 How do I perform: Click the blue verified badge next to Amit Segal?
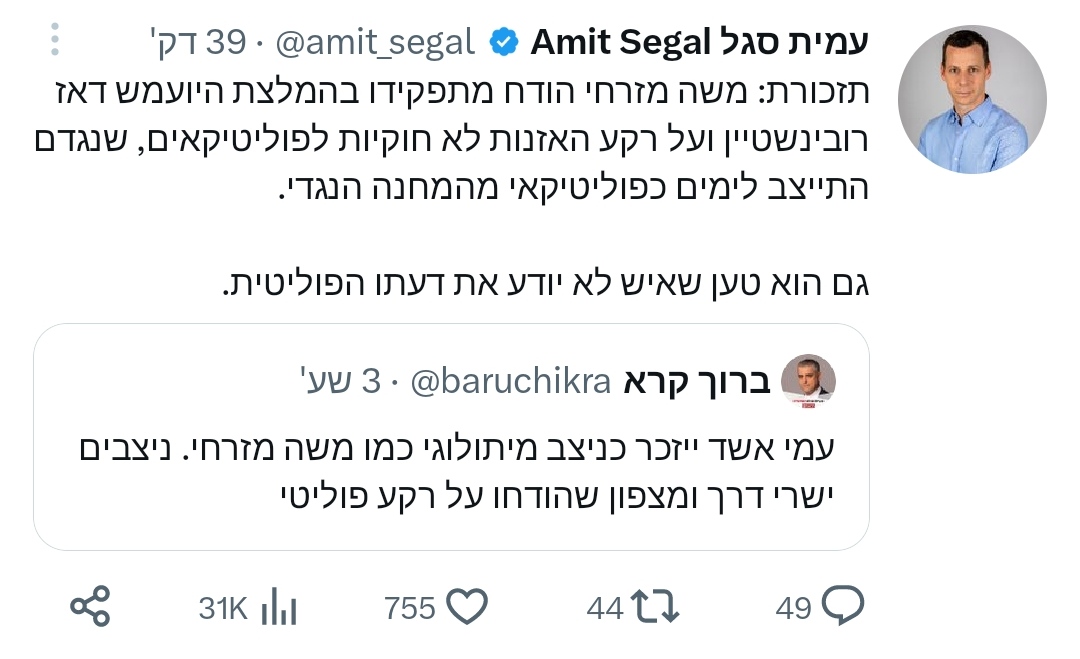pyautogui.click(x=505, y=43)
